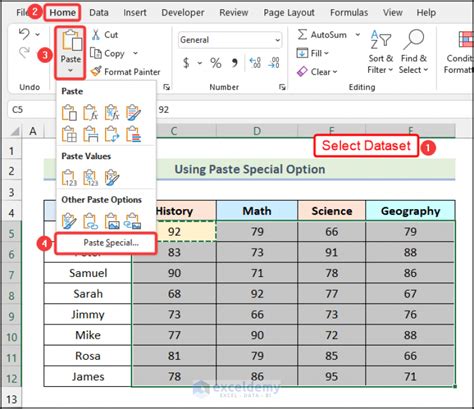
Task: Open the Find & Select magnifier
Action: (413, 51)
